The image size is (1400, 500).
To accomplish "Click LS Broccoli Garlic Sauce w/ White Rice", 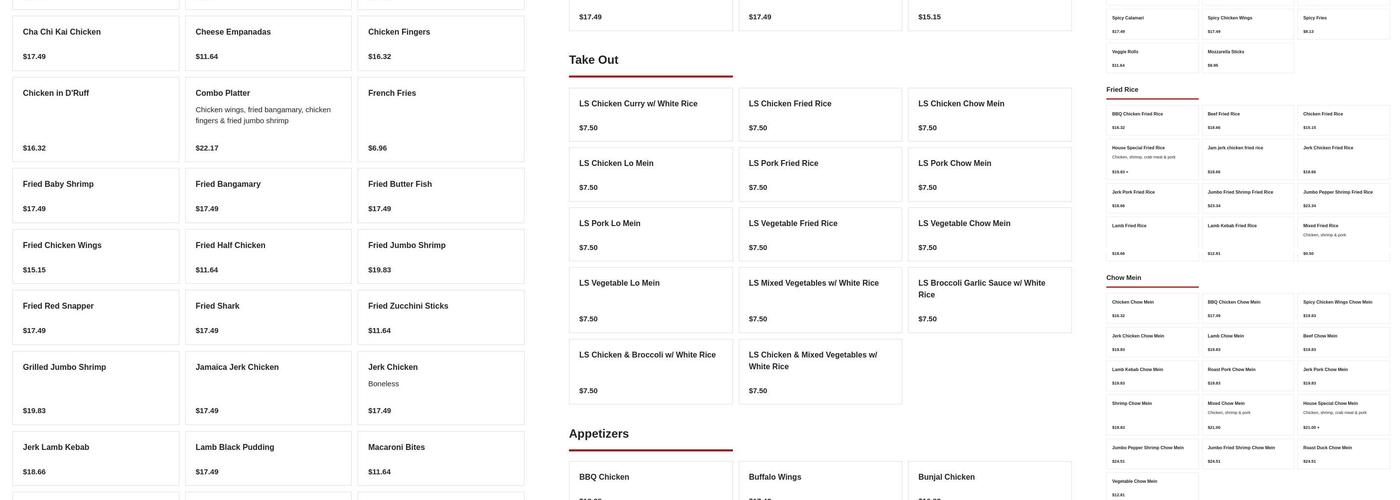I will point(989,300).
